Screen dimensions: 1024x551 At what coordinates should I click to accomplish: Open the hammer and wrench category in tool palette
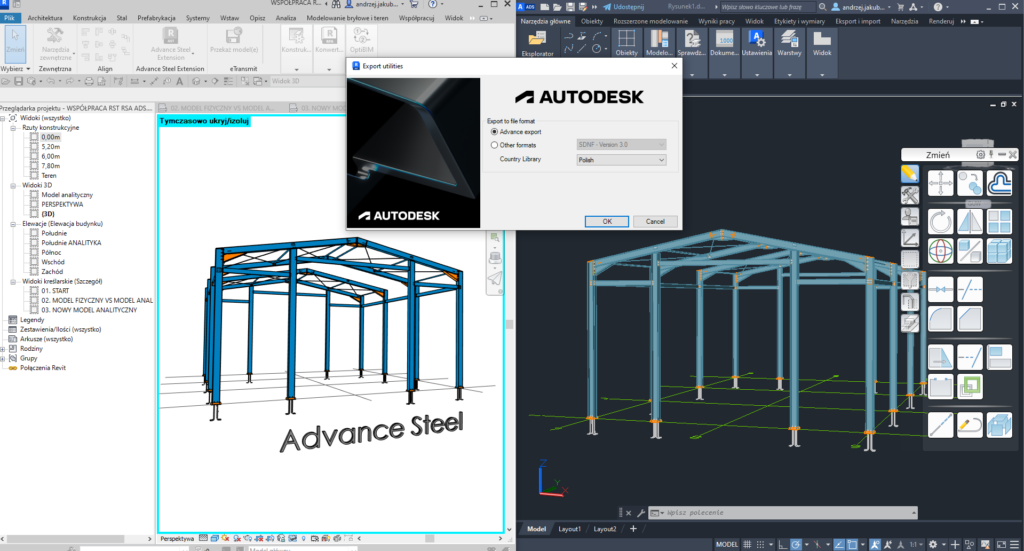(x=910, y=195)
